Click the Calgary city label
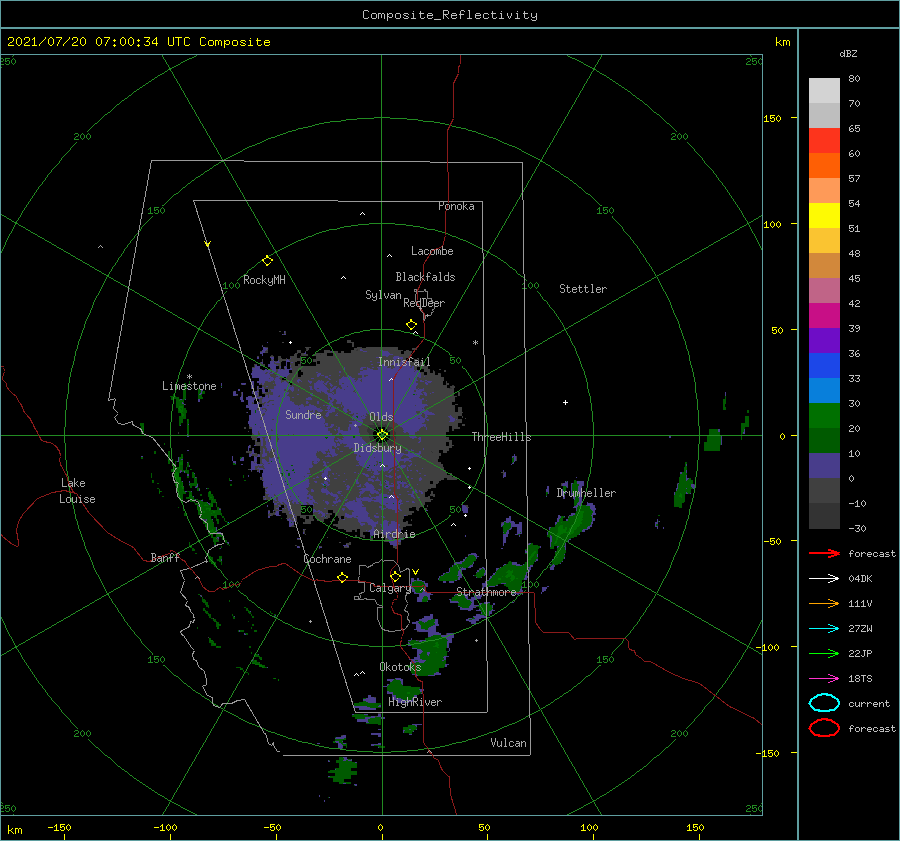This screenshot has width=900, height=841. coord(390,588)
